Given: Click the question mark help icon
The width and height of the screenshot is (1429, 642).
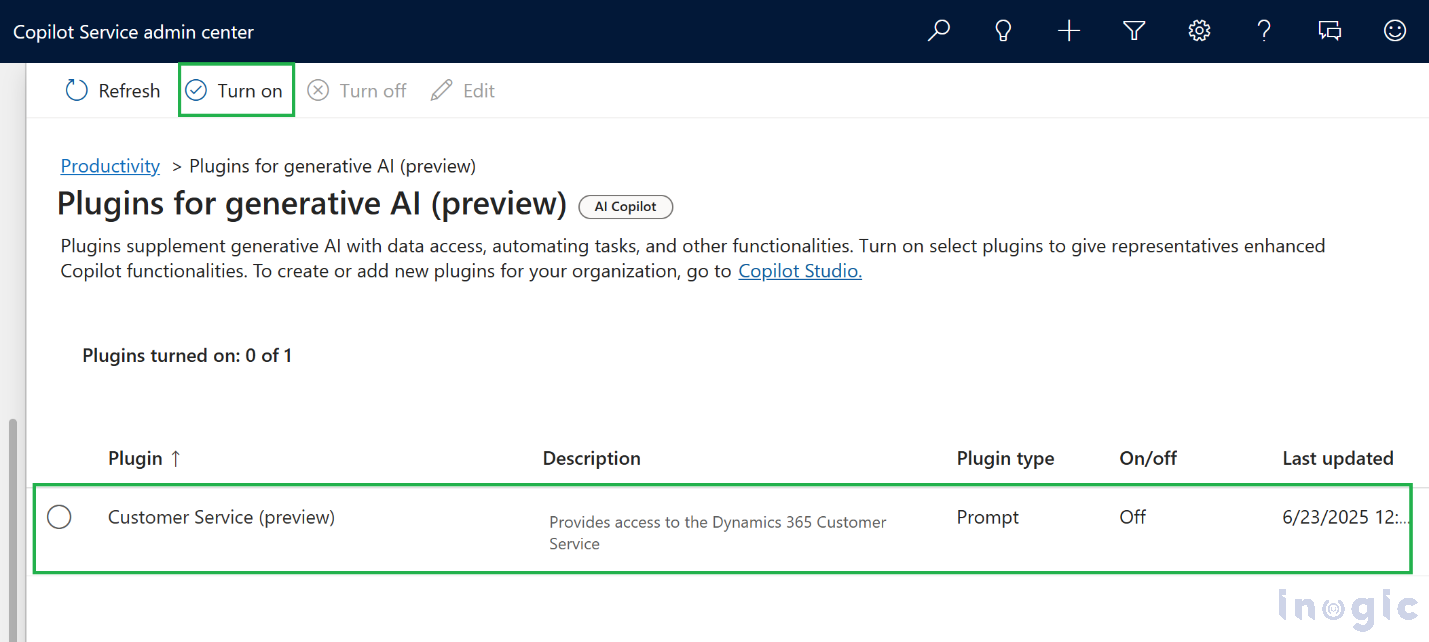Looking at the screenshot, I should (1264, 31).
